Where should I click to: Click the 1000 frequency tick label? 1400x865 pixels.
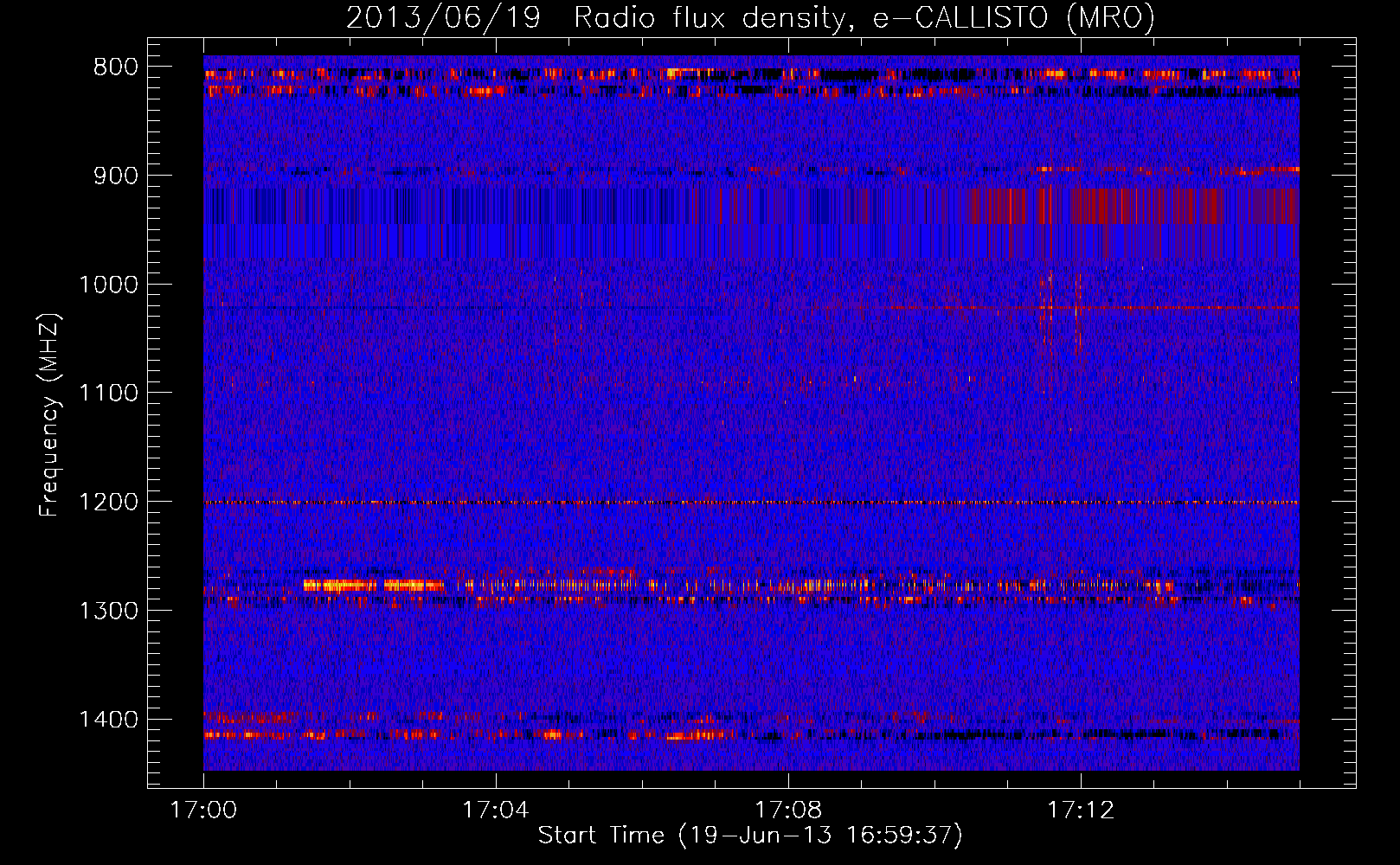(x=108, y=285)
